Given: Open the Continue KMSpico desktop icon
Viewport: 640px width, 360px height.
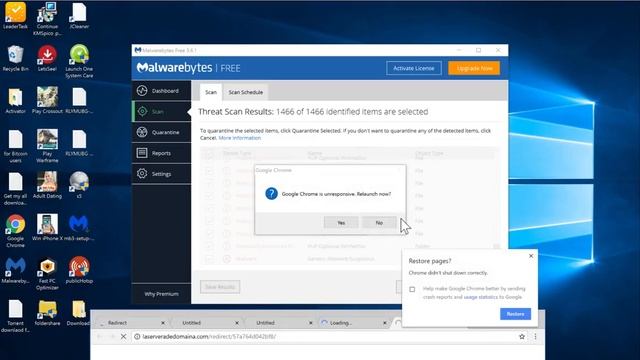Looking at the screenshot, I should [47, 18].
